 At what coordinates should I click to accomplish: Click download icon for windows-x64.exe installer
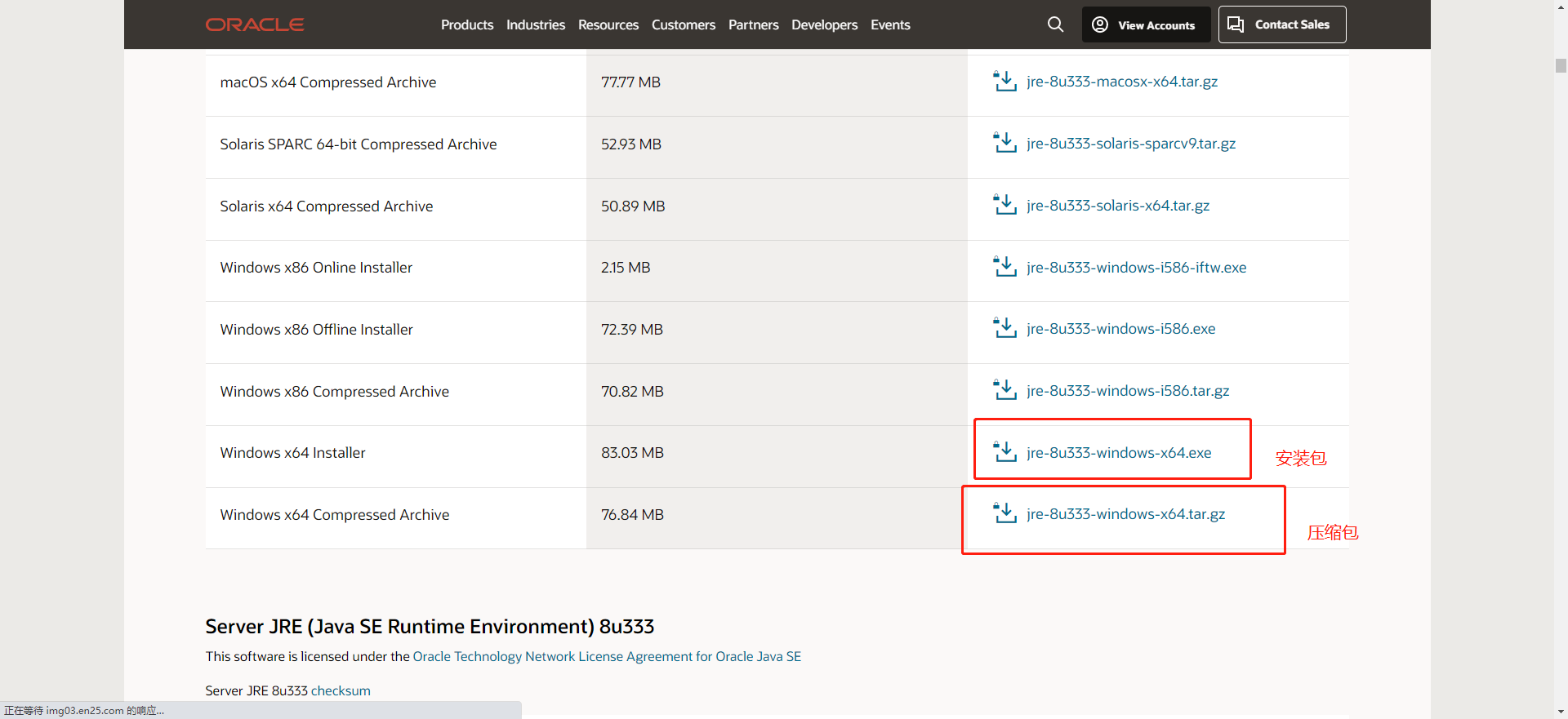1004,452
